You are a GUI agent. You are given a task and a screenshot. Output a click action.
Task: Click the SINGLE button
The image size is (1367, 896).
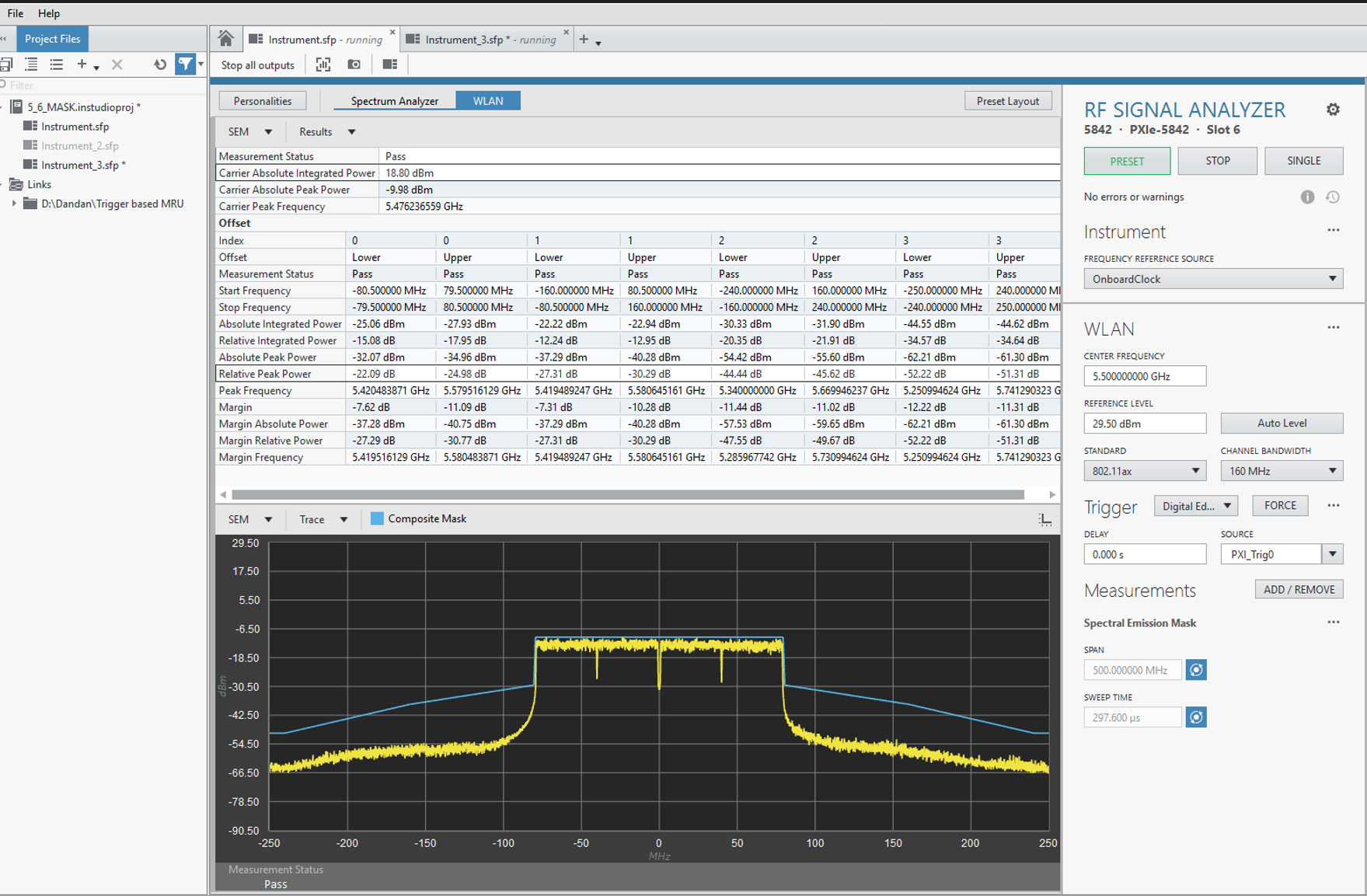(x=1304, y=161)
